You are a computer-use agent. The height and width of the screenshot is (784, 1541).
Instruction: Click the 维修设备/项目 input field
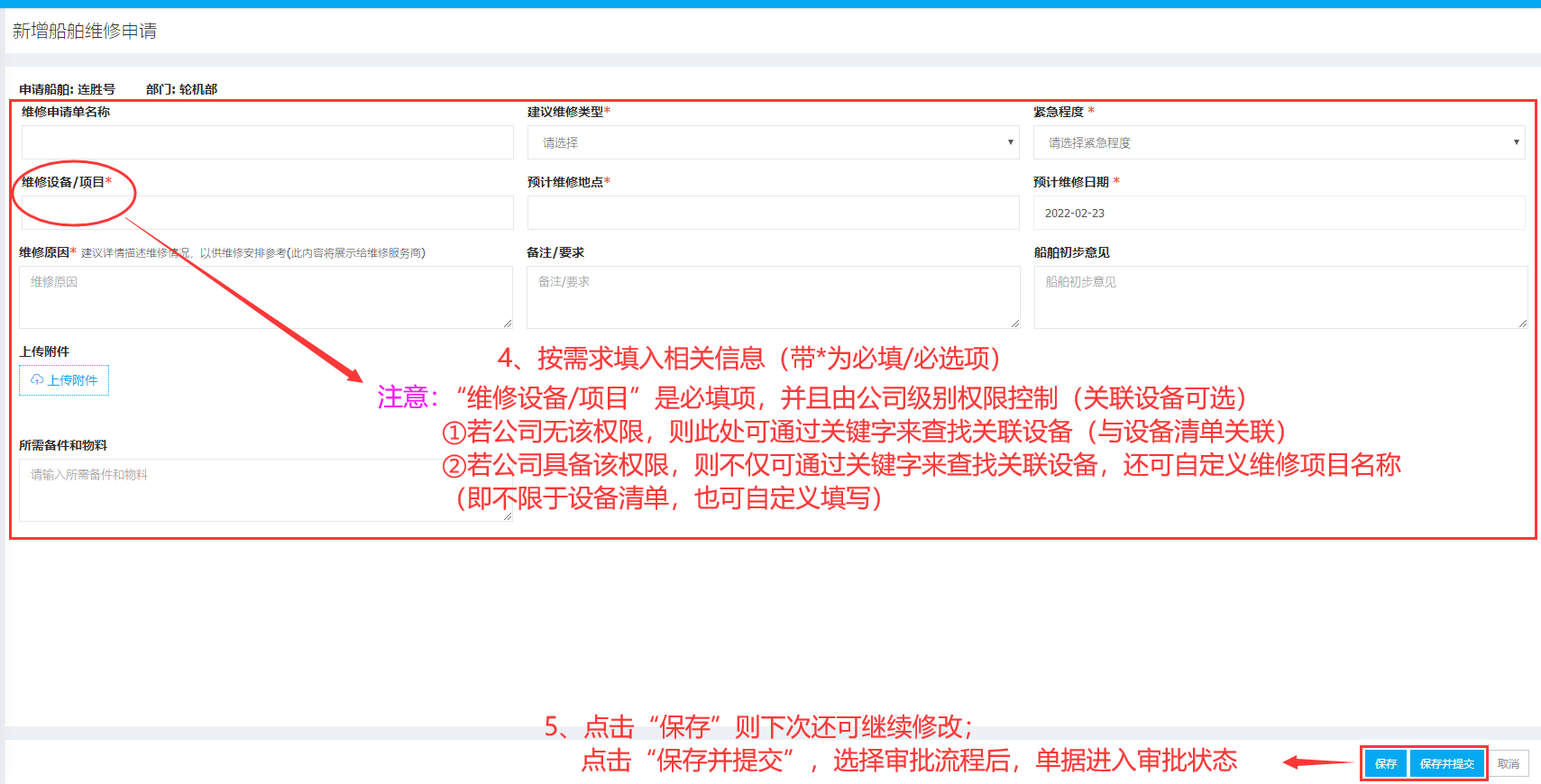point(268,213)
